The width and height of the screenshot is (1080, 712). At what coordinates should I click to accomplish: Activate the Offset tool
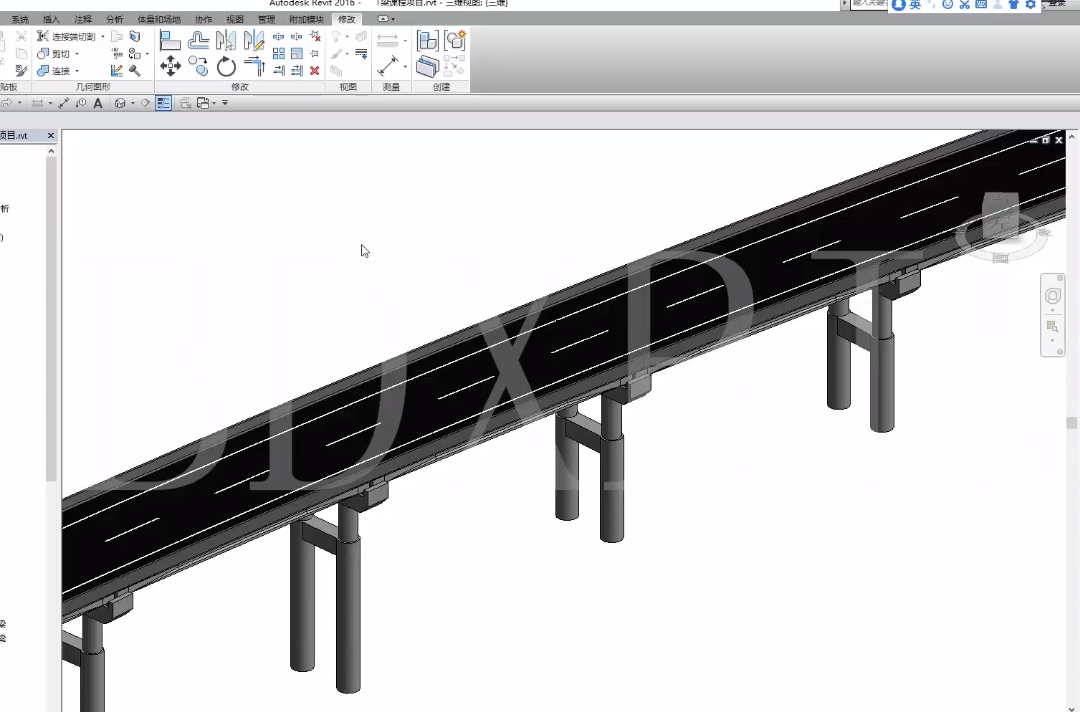pos(198,41)
